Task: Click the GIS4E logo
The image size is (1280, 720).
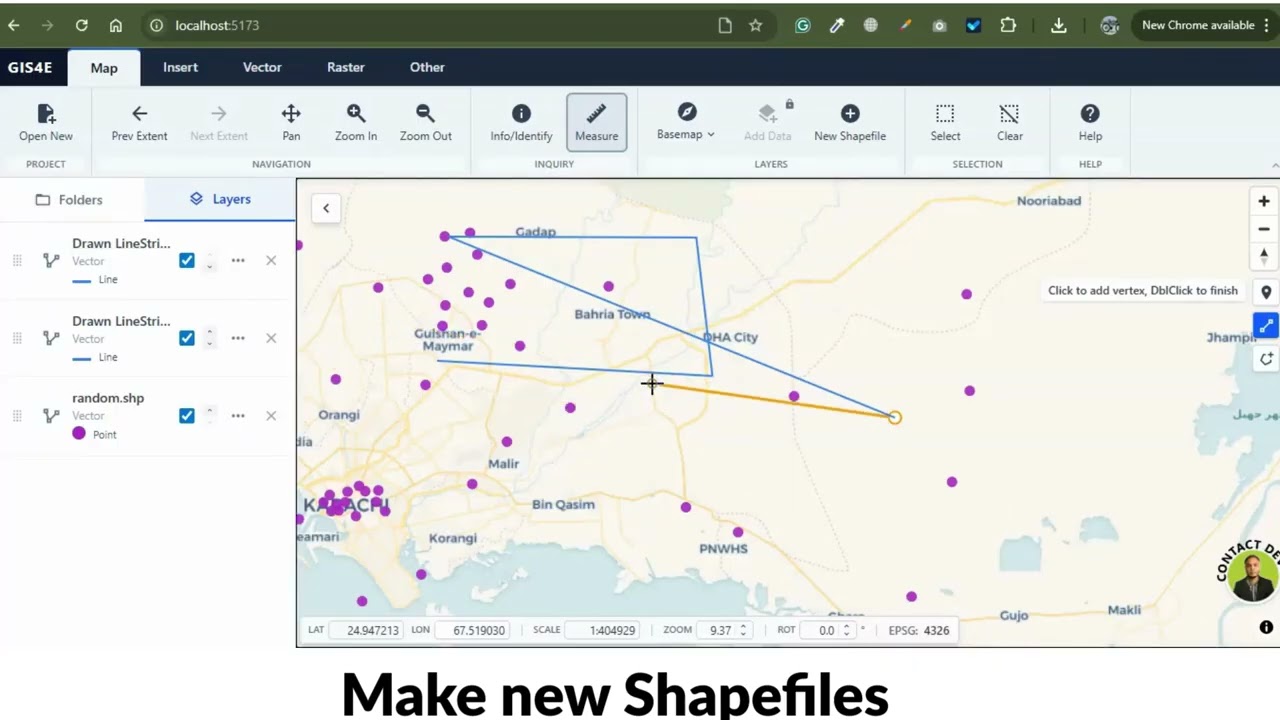Action: pyautogui.click(x=30, y=67)
